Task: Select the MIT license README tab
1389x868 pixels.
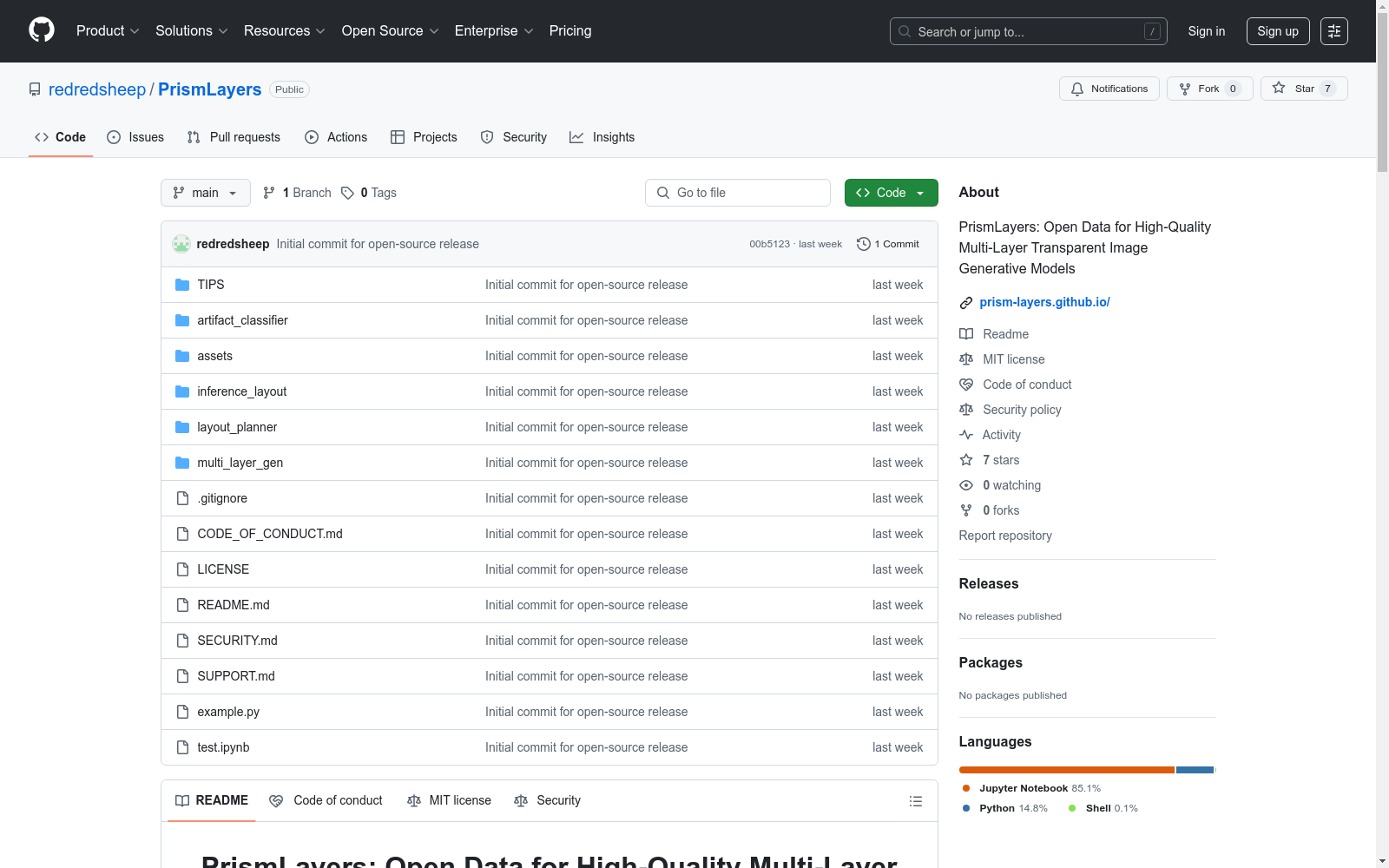Action: pos(449,801)
